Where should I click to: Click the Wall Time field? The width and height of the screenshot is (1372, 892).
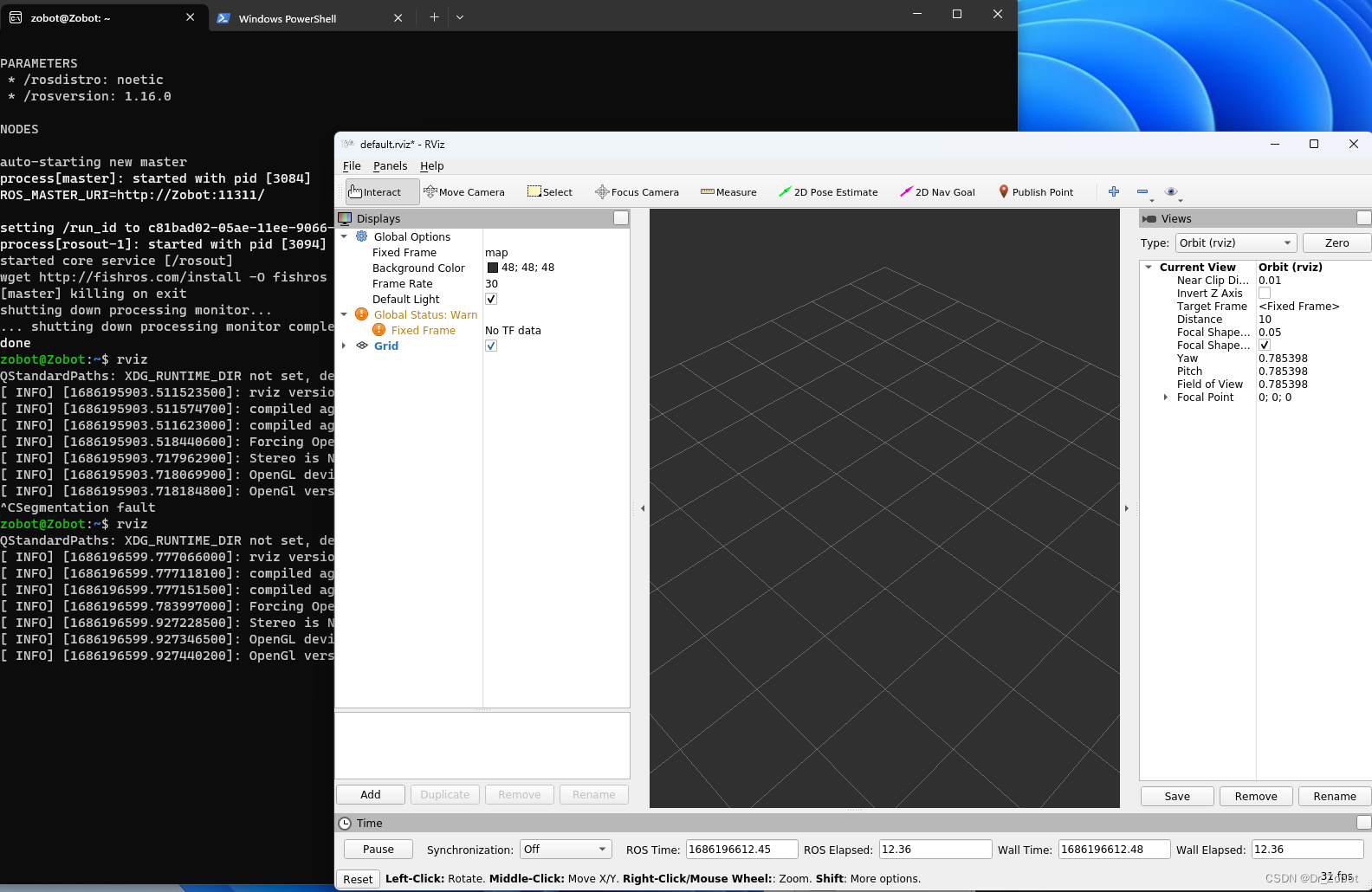tap(1115, 850)
